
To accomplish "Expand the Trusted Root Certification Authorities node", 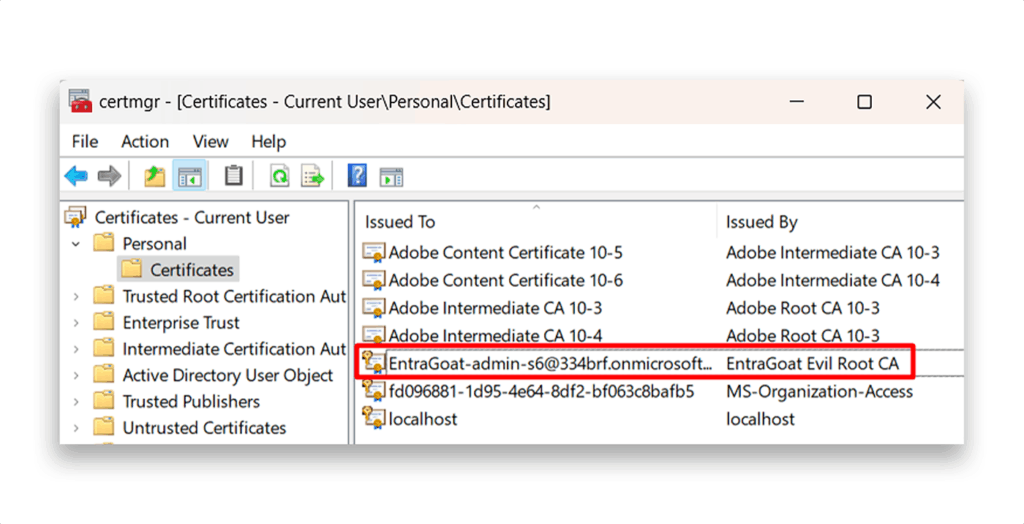I will 76,297.
